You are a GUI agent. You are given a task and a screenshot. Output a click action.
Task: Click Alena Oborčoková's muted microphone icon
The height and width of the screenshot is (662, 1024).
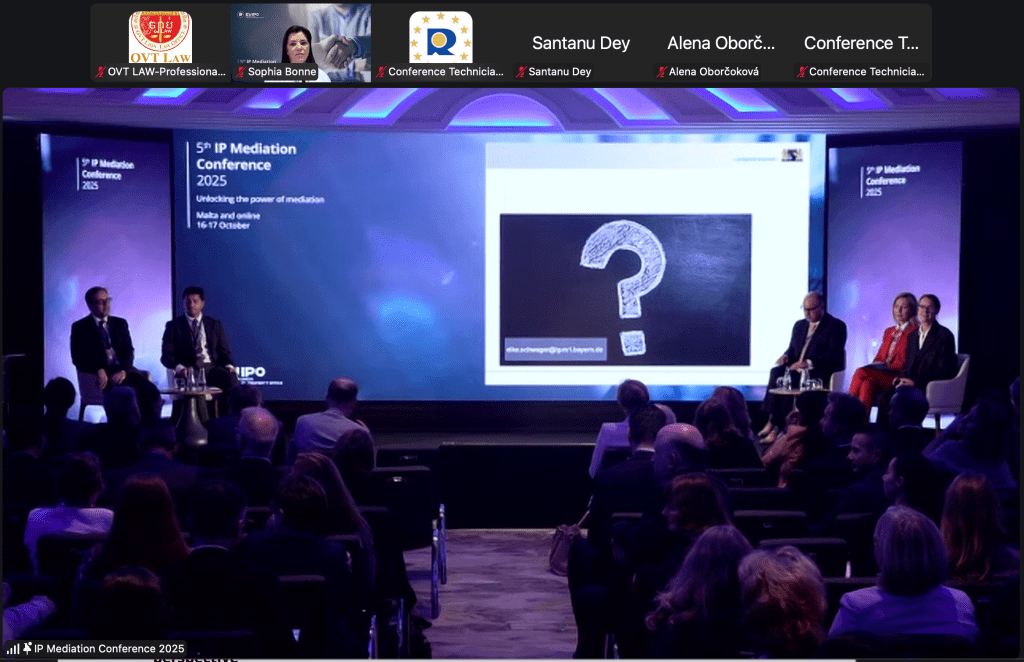[x=661, y=72]
